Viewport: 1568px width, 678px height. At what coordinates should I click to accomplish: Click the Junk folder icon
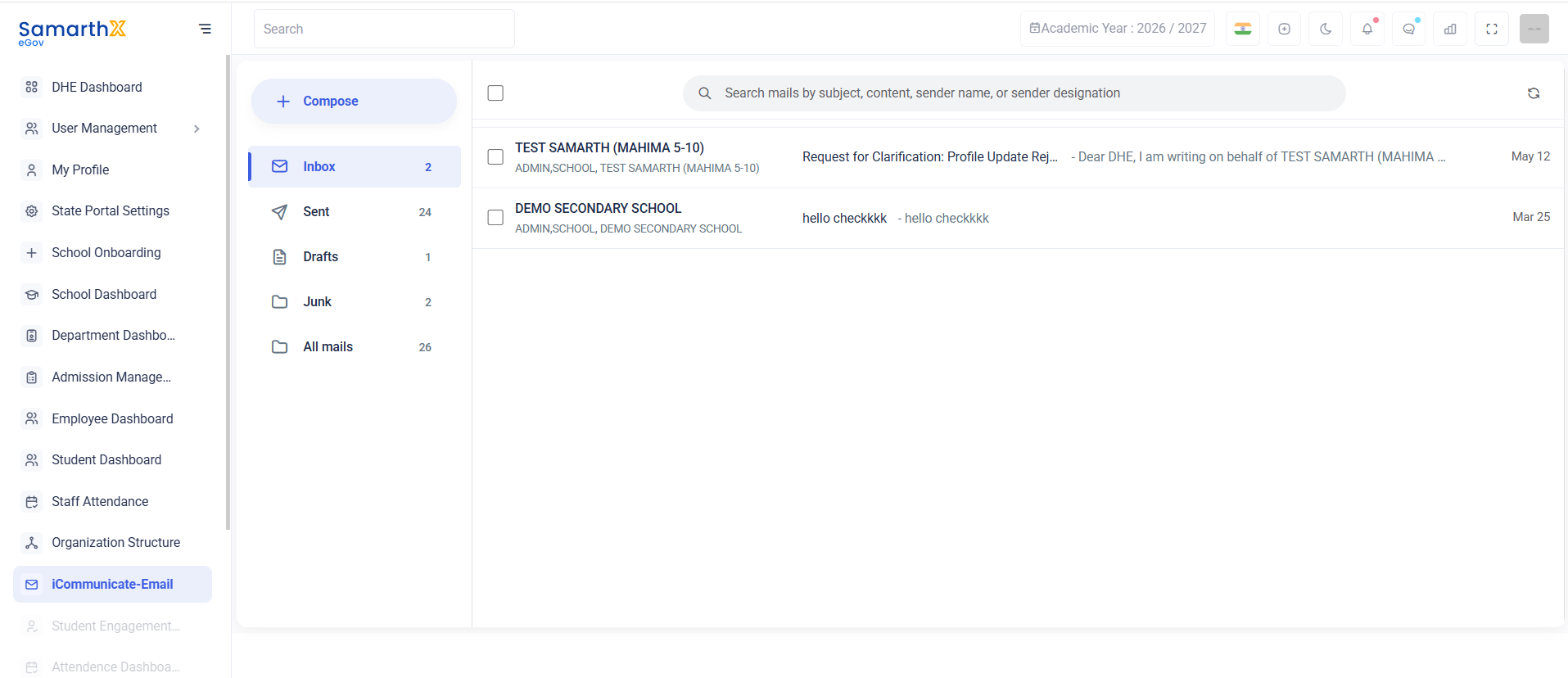[279, 301]
